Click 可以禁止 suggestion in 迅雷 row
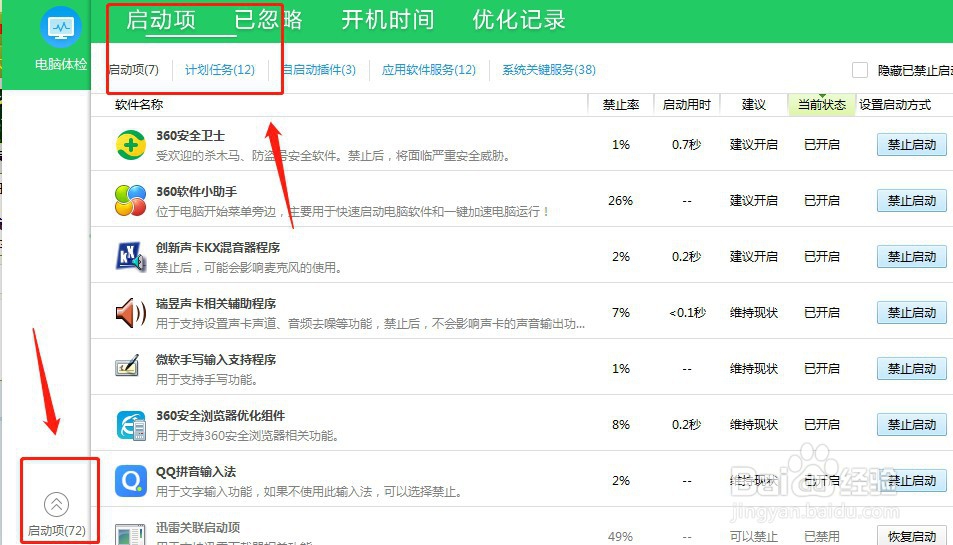953x545 pixels. click(x=754, y=536)
